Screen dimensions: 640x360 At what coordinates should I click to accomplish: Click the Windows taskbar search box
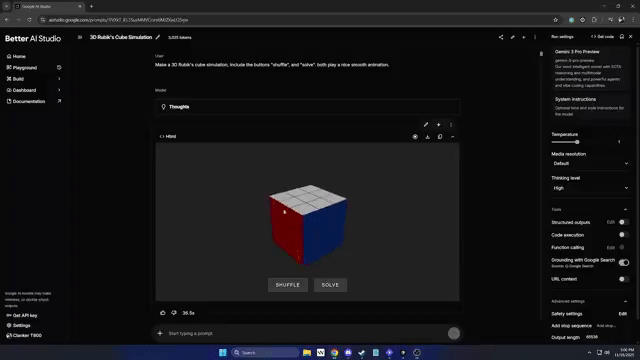[265, 352]
